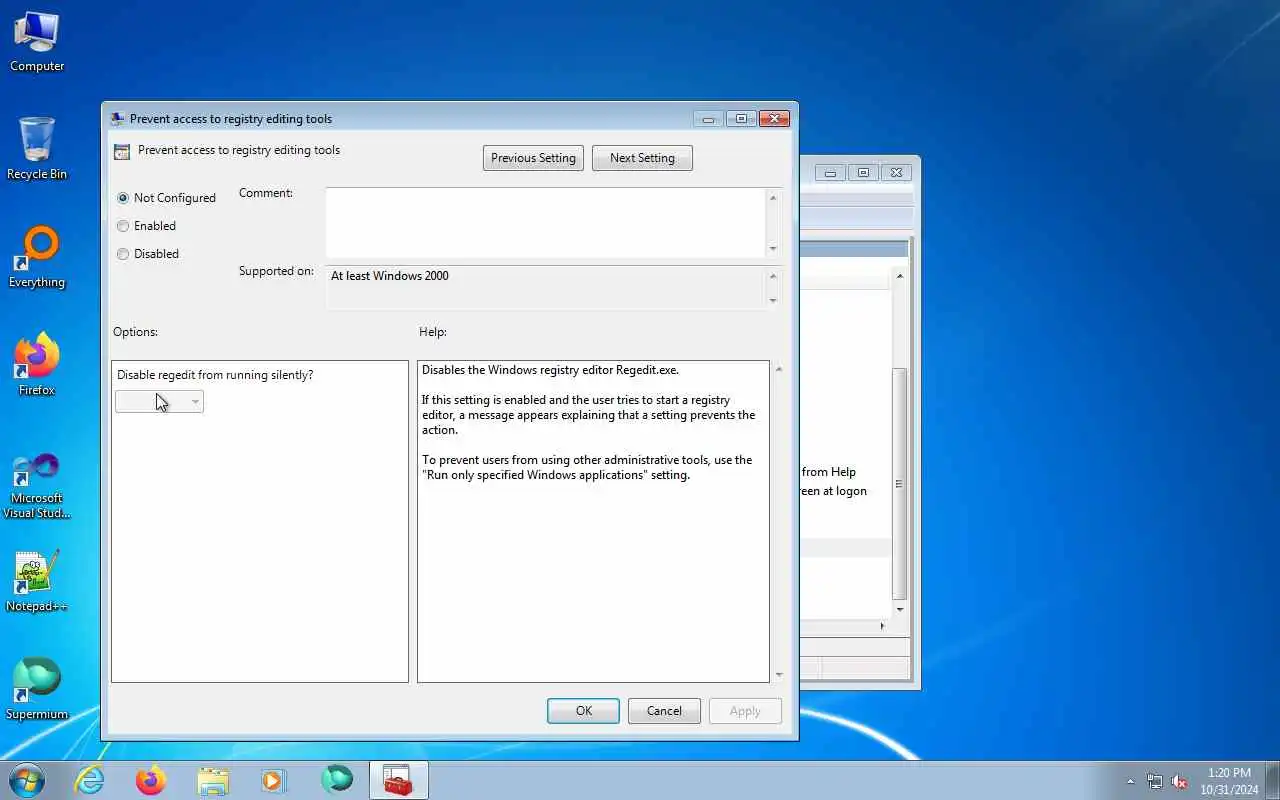Click the dialog title bar icon
Screen dimensions: 1280x800
pos(118,118)
